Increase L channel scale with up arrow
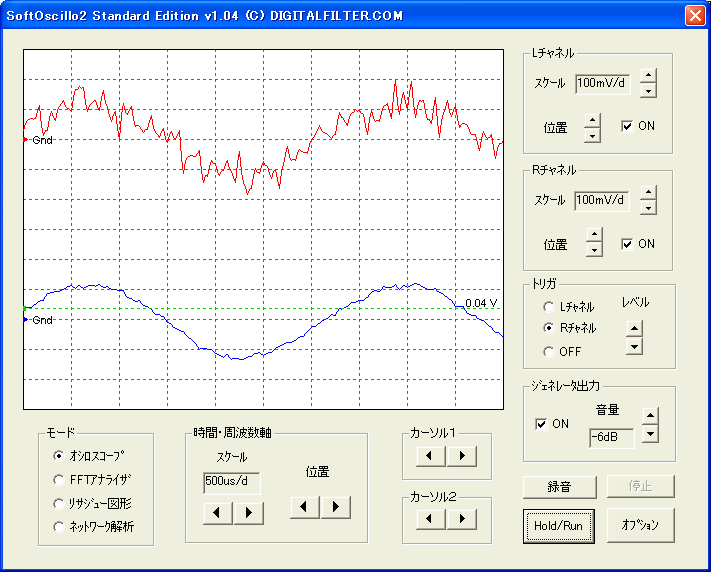Image resolution: width=711 pixels, height=572 pixels. (x=648, y=76)
